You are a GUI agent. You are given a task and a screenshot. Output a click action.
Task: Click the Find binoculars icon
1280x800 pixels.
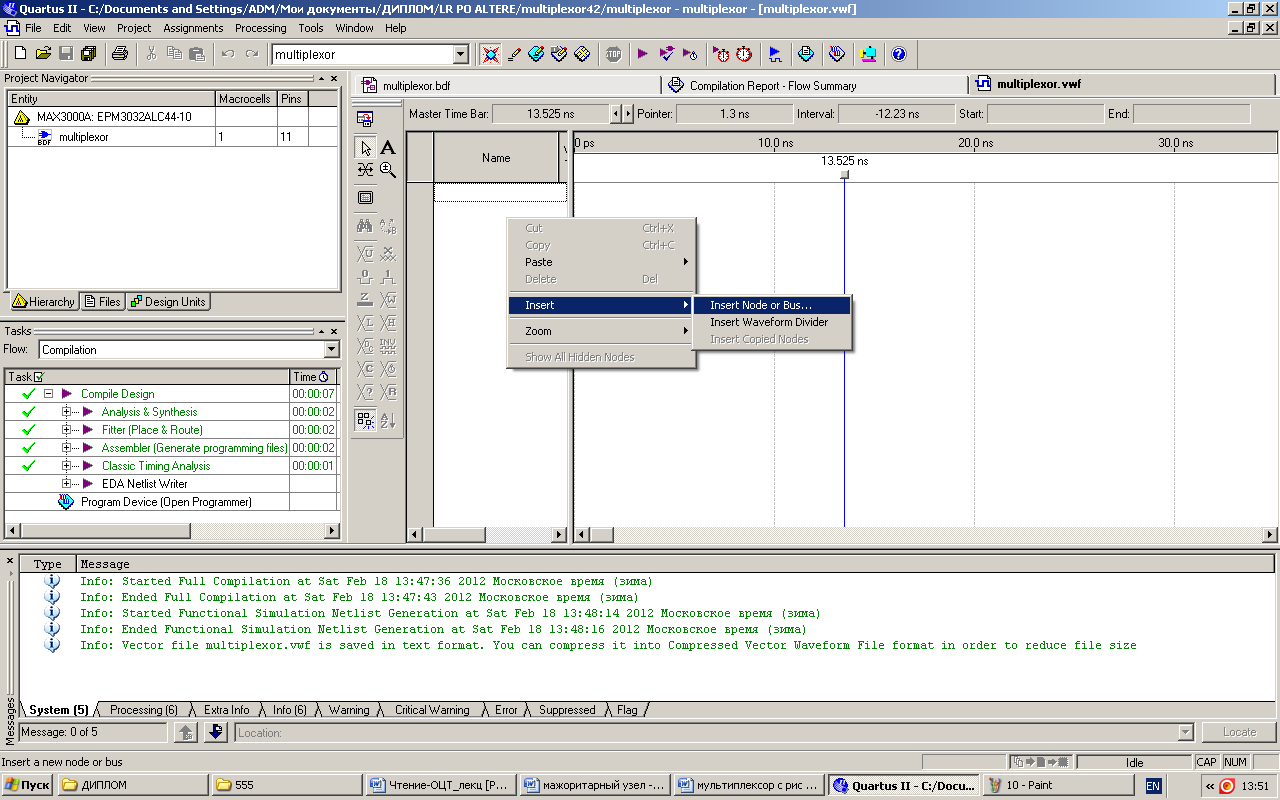coord(366,226)
